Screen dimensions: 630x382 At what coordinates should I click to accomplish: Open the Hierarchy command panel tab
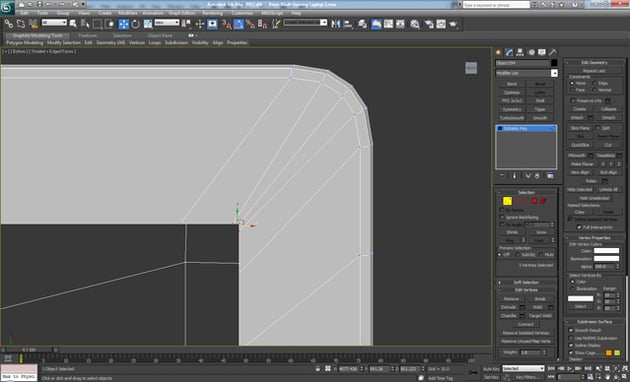click(x=520, y=52)
